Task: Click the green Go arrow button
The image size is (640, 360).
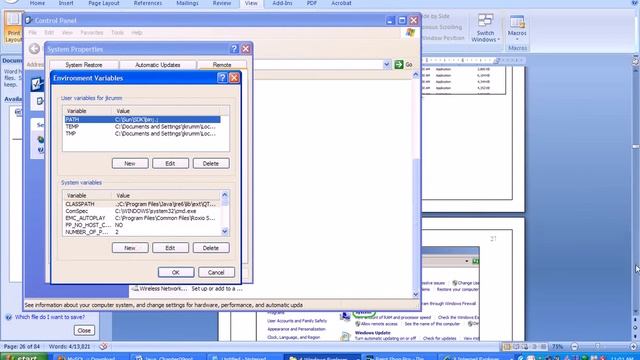Action: [x=399, y=64]
